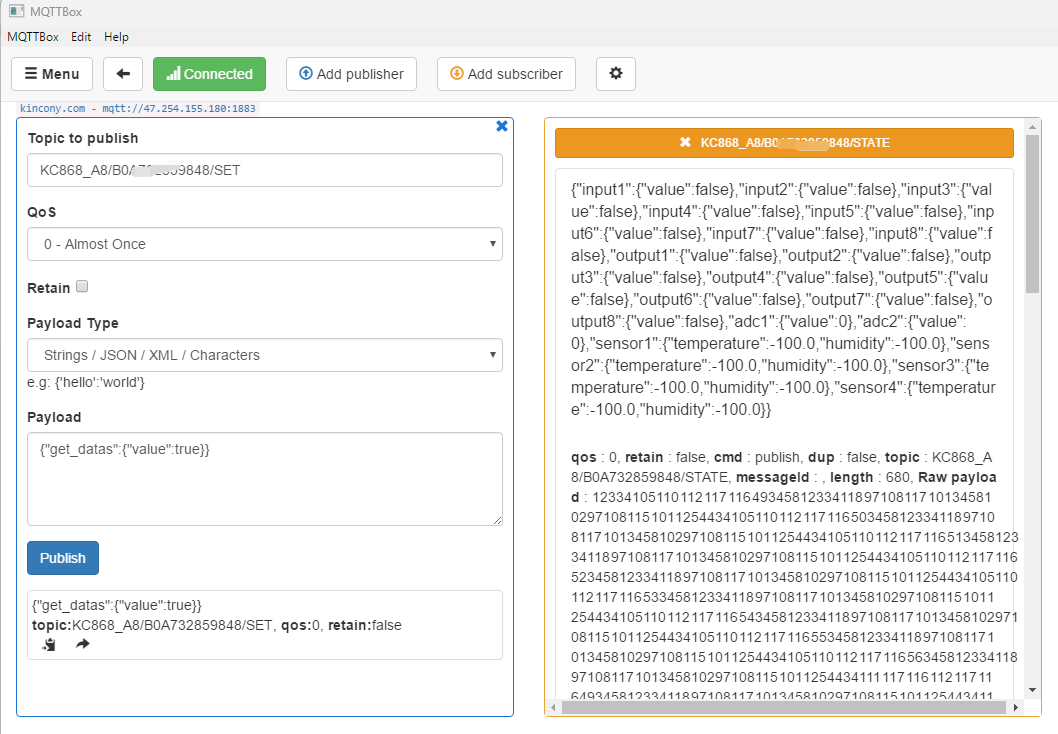Open the Payload Type dropdown
The image size is (1058, 734).
pyautogui.click(x=264, y=355)
